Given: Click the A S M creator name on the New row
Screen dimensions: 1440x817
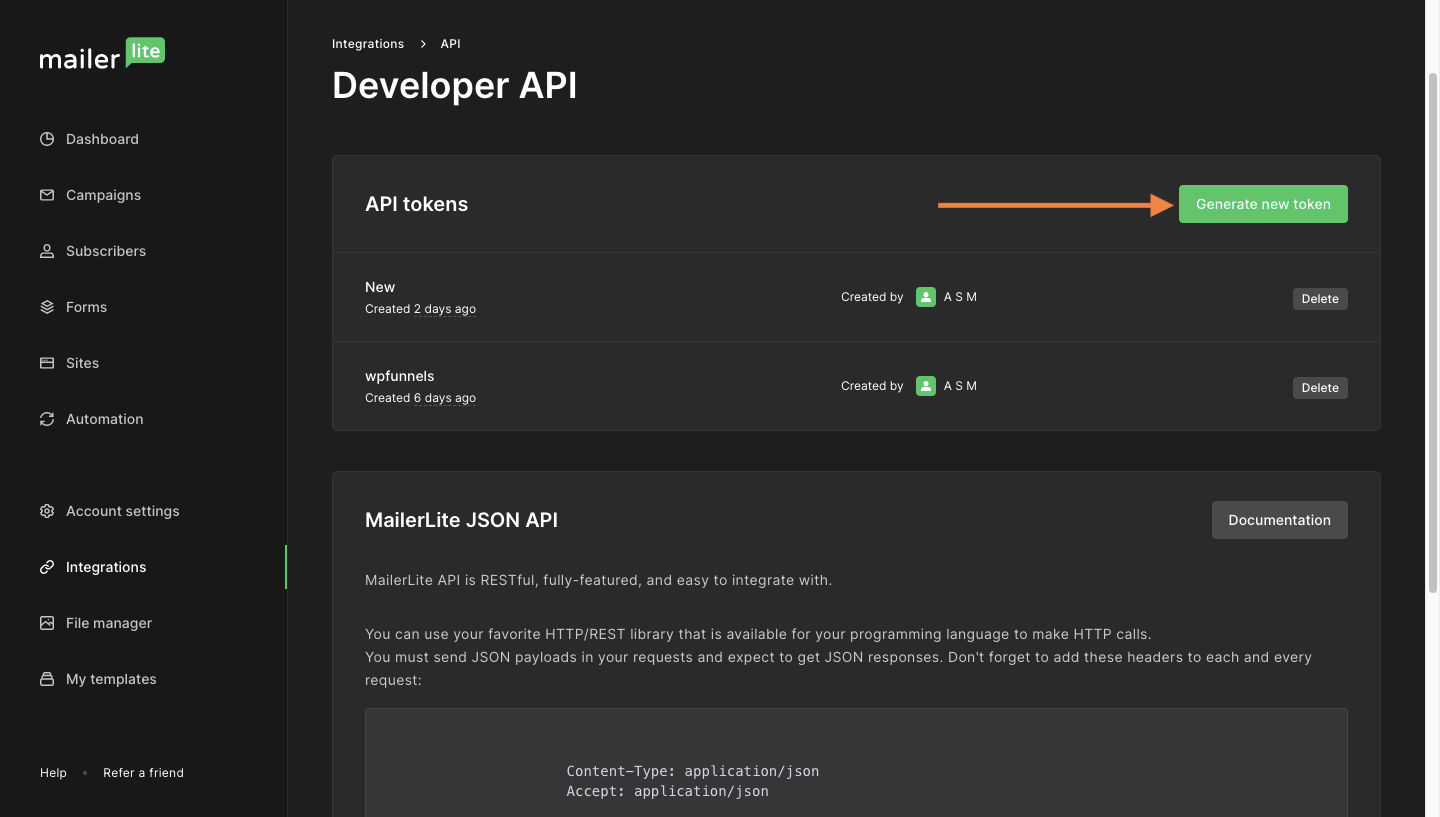Looking at the screenshot, I should tap(960, 297).
